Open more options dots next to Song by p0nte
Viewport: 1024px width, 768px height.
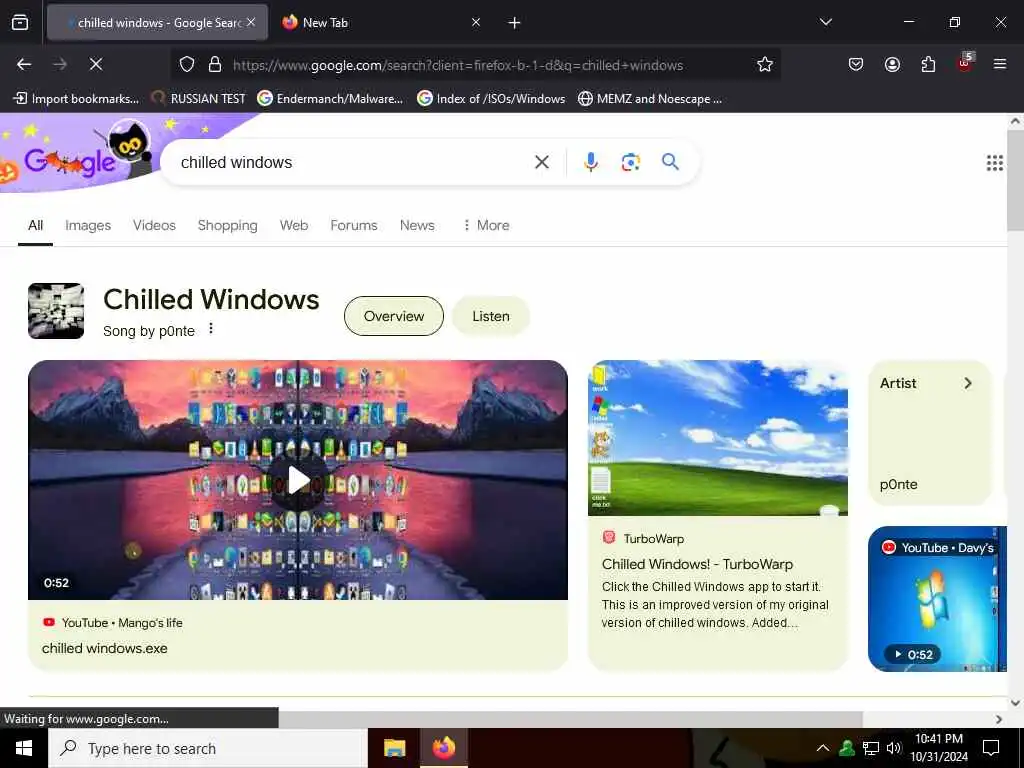(211, 328)
